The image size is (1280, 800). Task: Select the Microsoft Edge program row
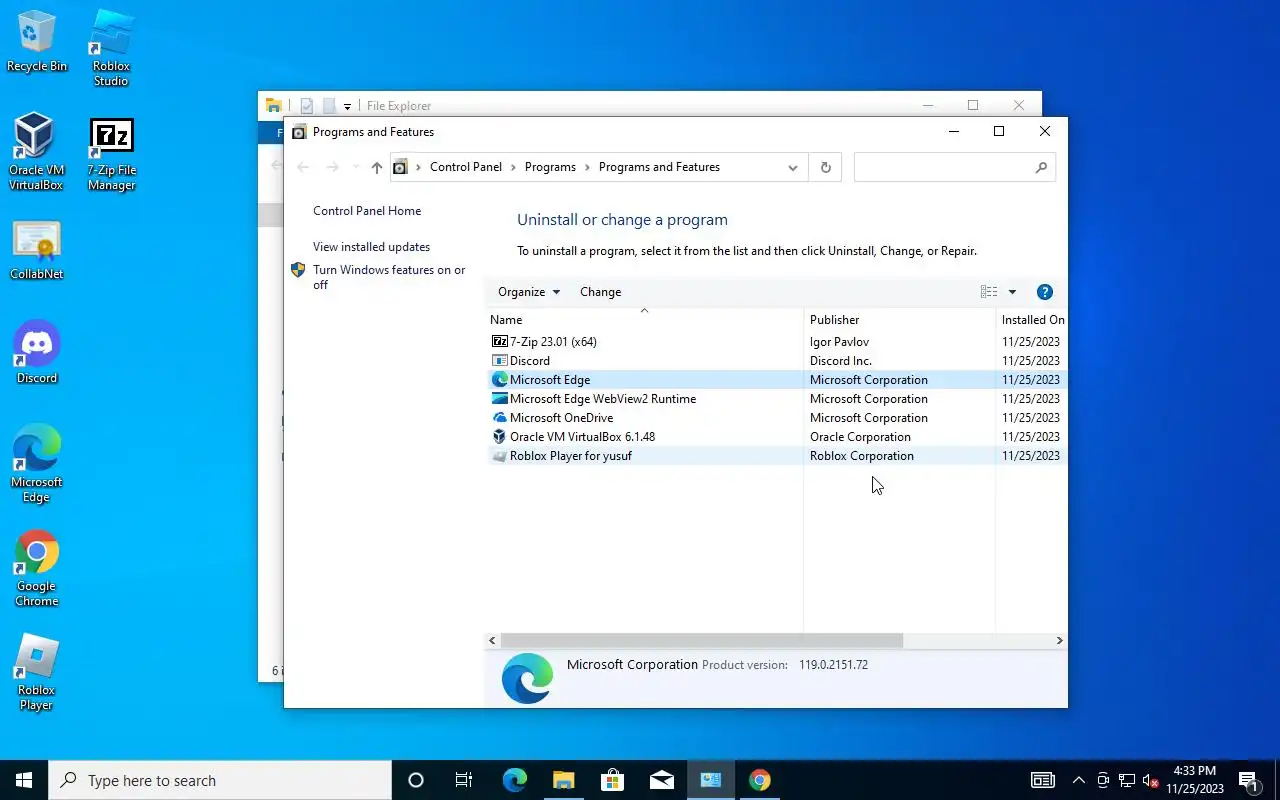776,380
